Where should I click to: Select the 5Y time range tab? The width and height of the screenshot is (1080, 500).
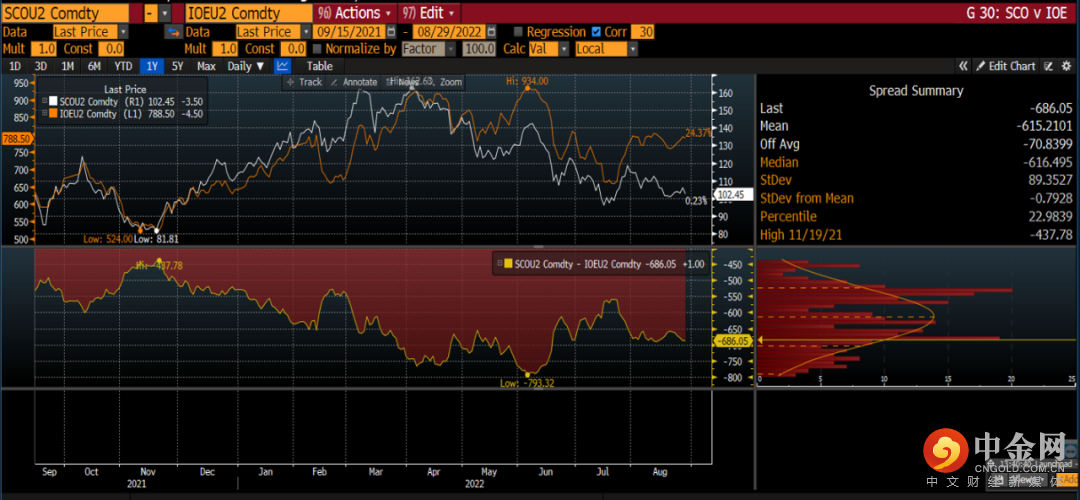coord(177,66)
